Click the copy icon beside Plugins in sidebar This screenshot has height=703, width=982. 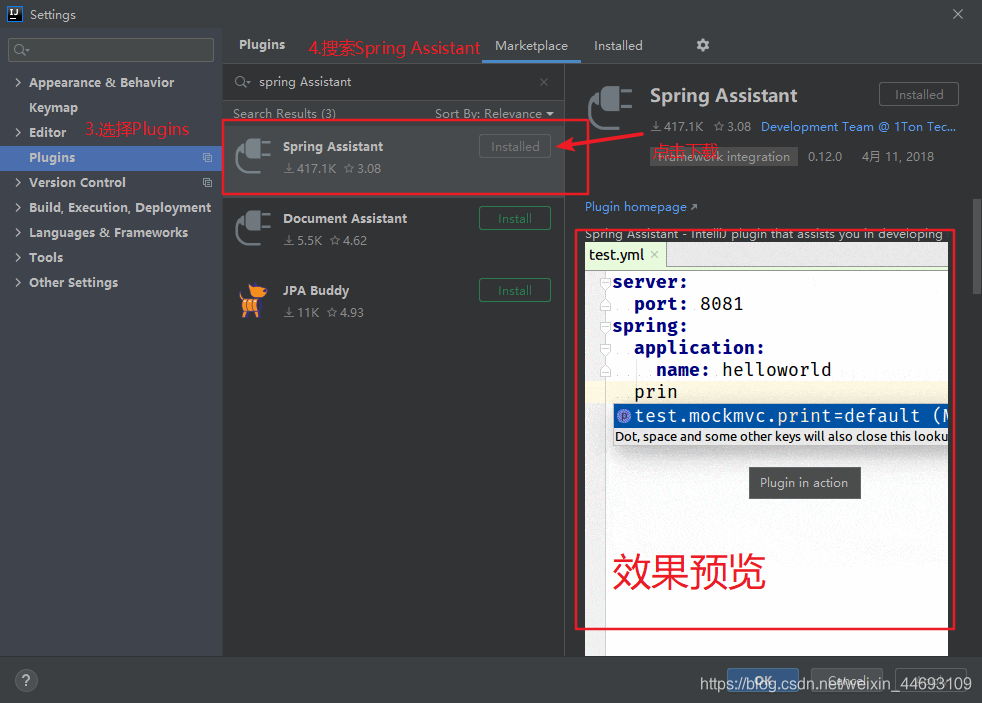coord(207,158)
